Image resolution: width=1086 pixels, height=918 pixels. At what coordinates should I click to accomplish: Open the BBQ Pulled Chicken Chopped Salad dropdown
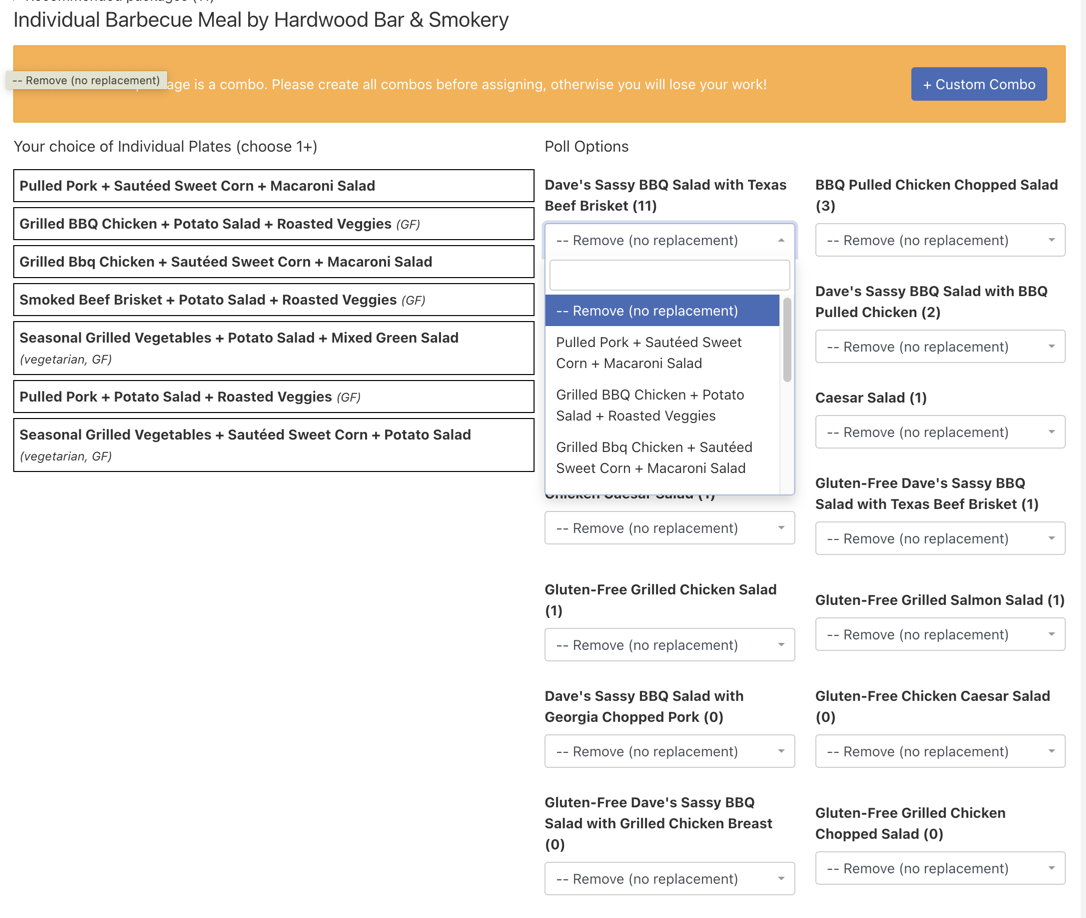click(x=938, y=240)
